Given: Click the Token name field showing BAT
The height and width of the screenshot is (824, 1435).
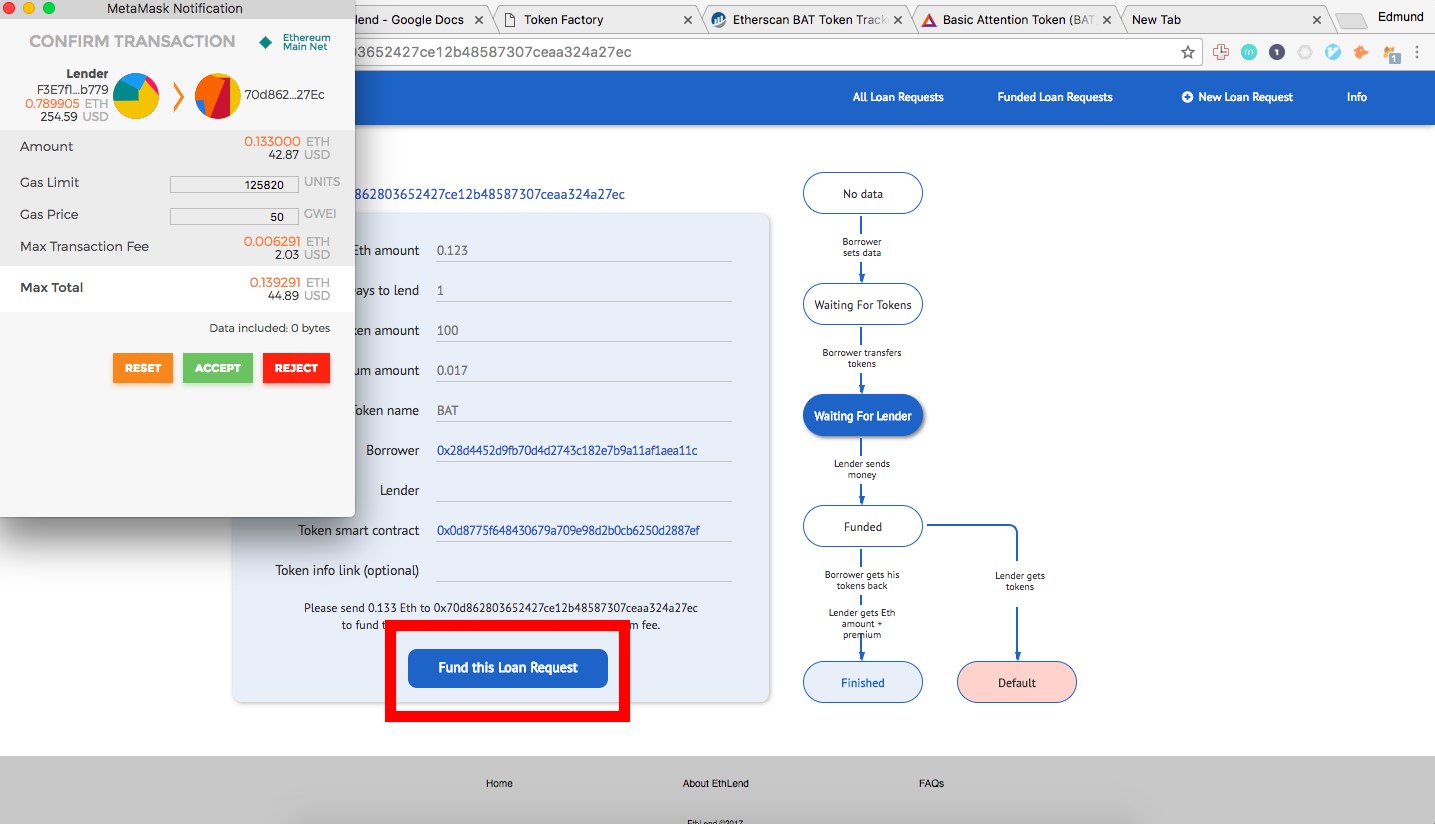Looking at the screenshot, I should tap(584, 410).
